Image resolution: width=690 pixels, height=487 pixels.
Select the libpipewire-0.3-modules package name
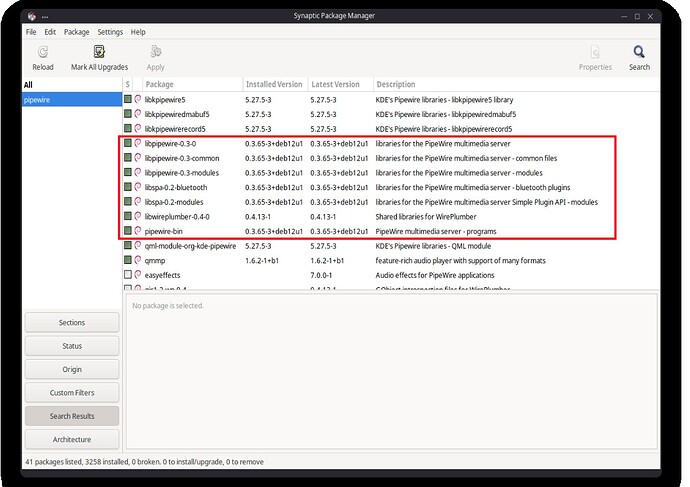182,173
